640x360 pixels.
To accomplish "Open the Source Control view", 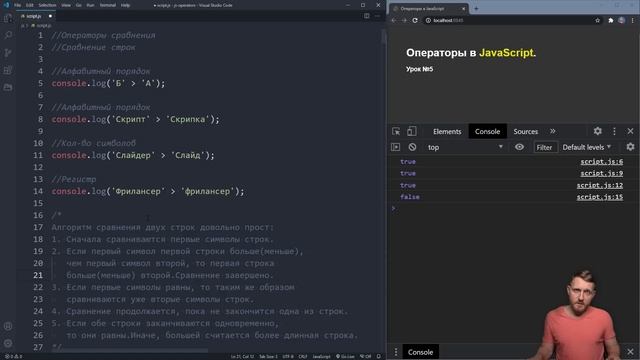I will [8, 53].
